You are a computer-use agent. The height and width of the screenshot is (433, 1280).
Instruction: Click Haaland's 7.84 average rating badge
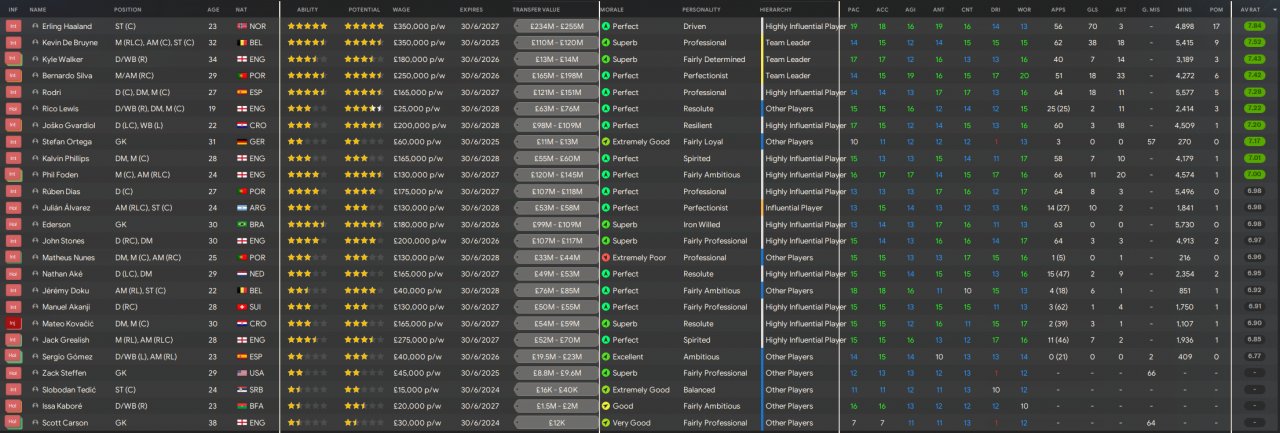click(1254, 26)
